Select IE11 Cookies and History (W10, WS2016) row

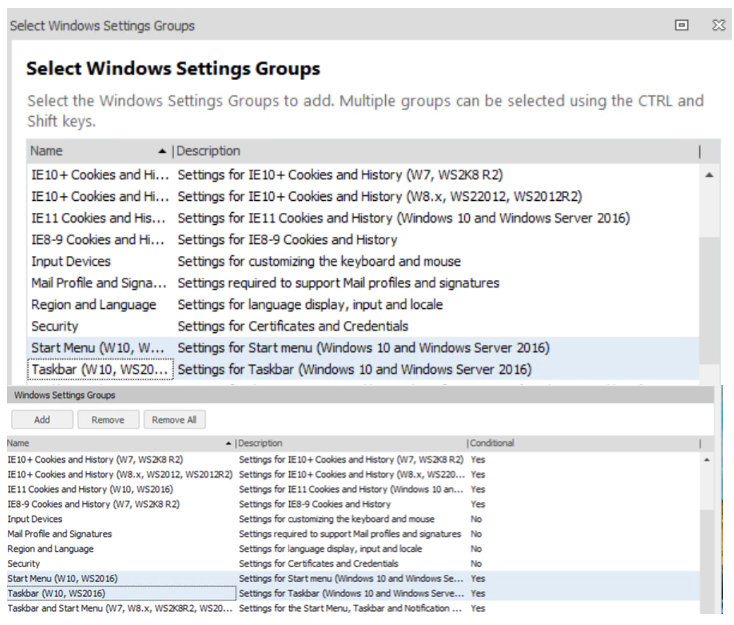point(353,489)
